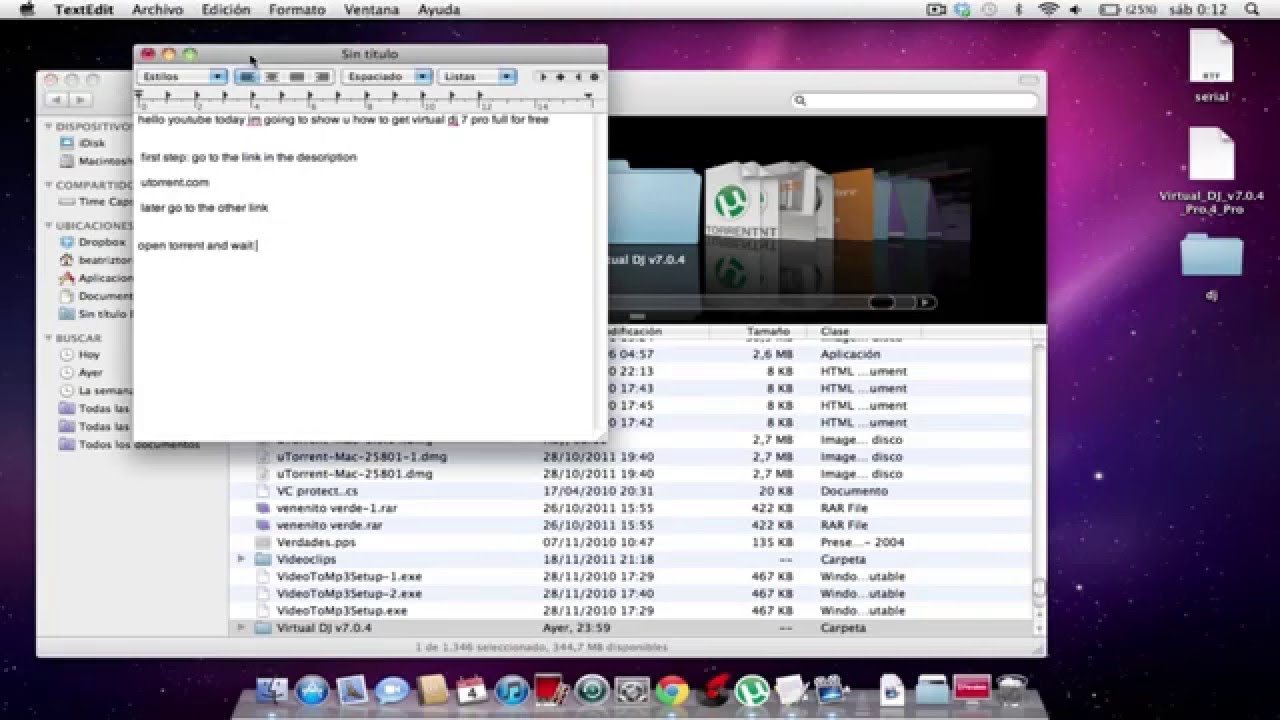Select the Virtual_DJ_v7.0.4 file on desktop
Image resolution: width=1280 pixels, height=720 pixels.
[x=1211, y=172]
